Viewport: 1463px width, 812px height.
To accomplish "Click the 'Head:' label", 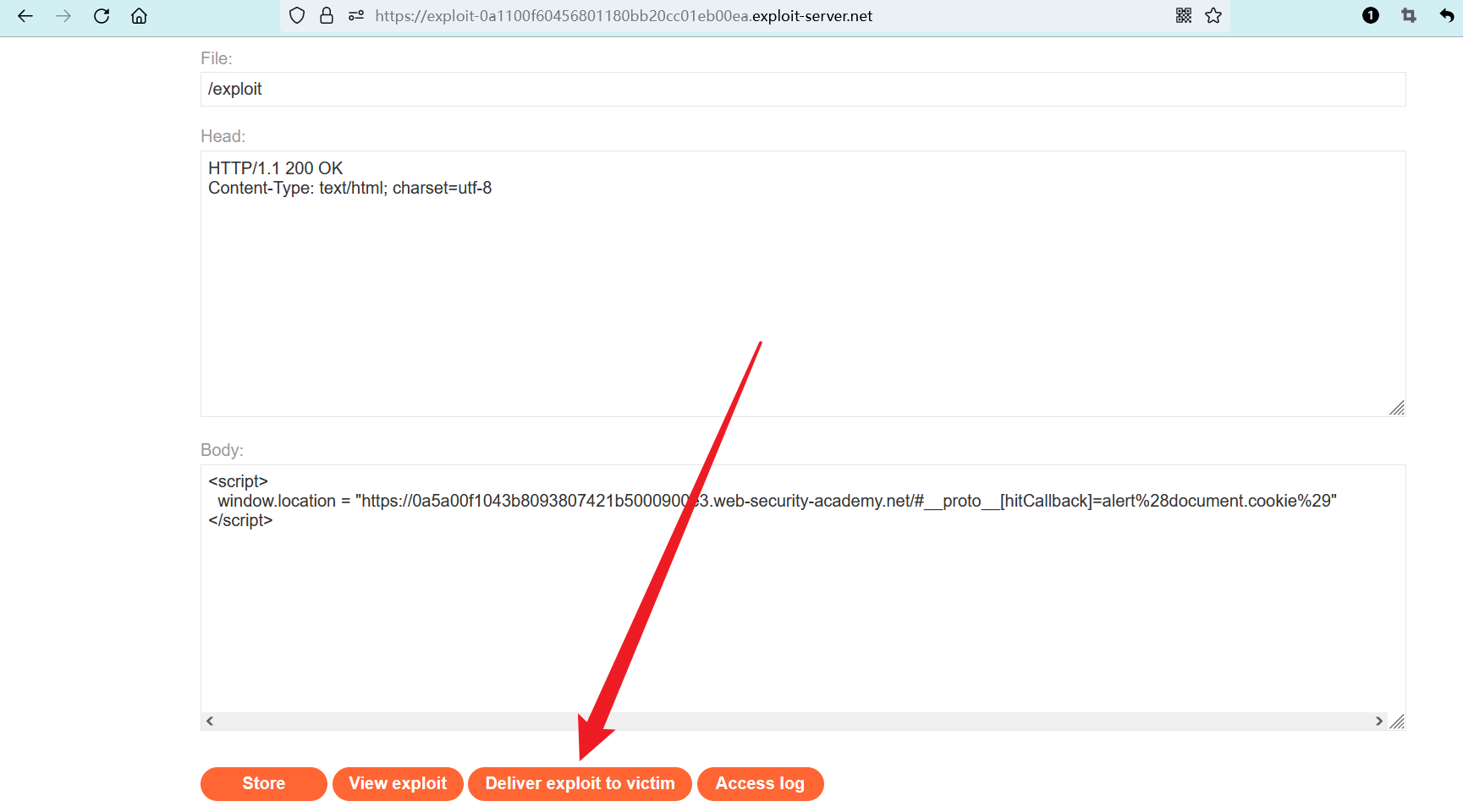I will pos(223,136).
